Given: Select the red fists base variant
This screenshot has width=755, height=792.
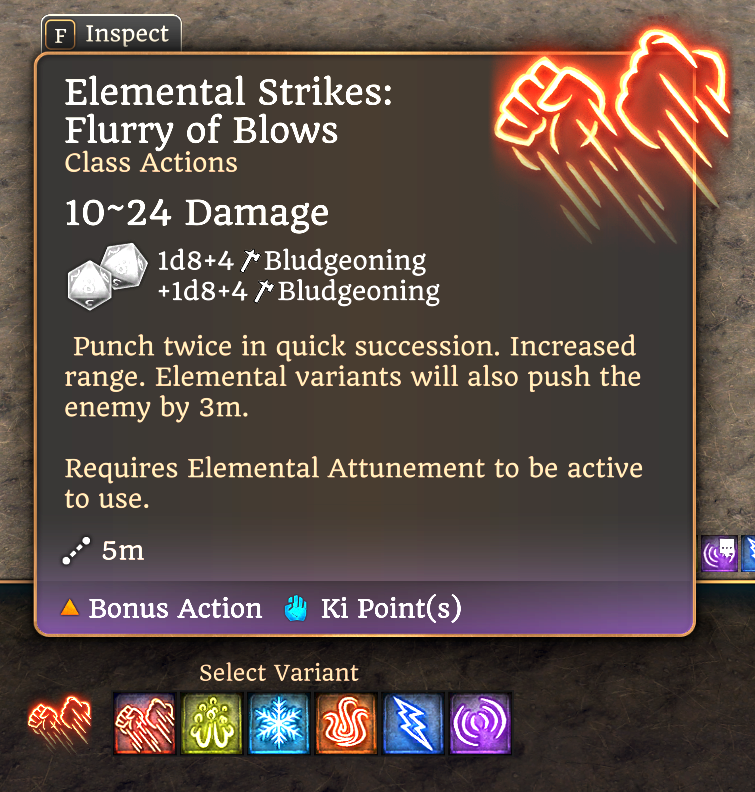Looking at the screenshot, I should tap(144, 723).
